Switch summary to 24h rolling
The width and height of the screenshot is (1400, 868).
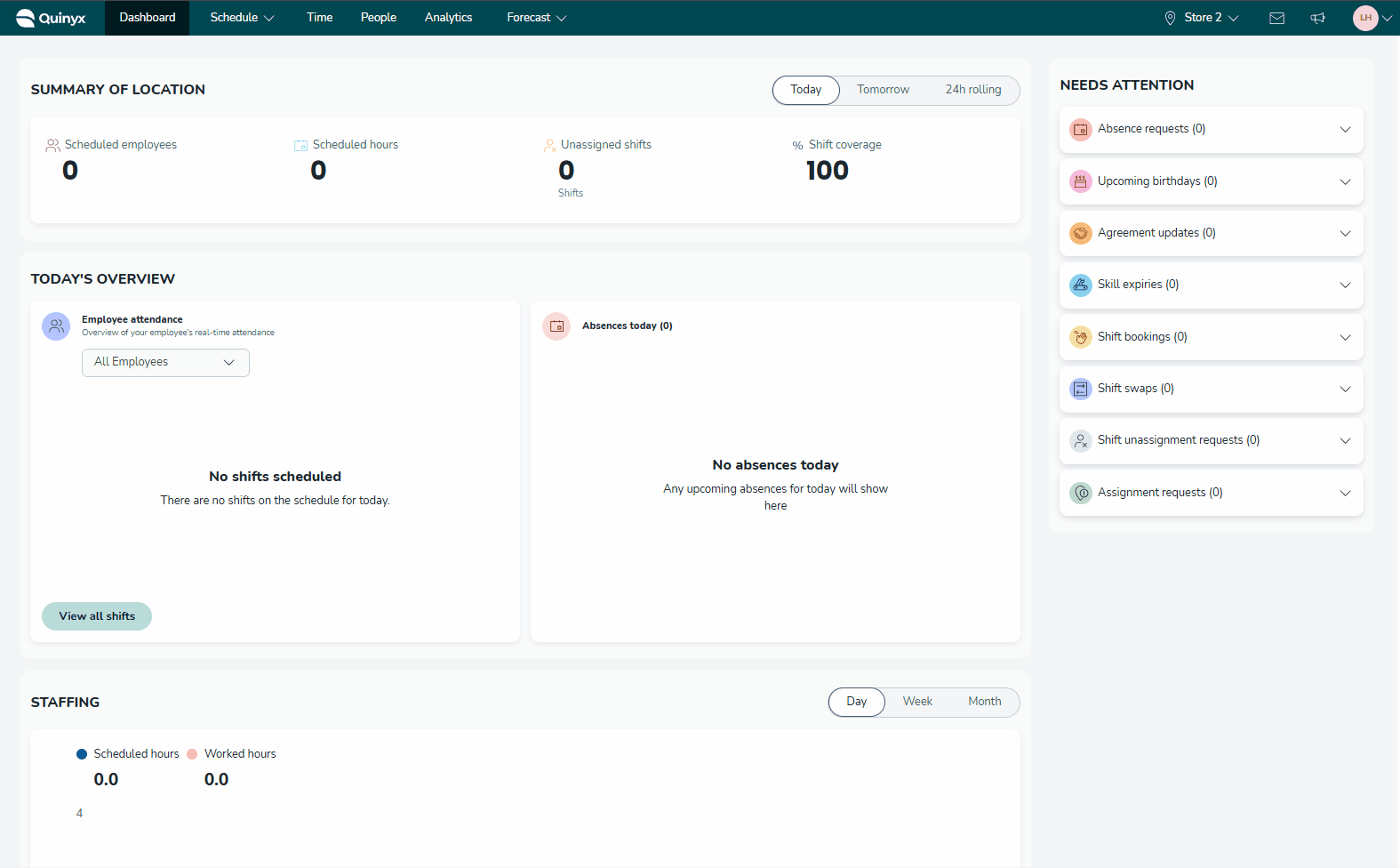[973, 90]
